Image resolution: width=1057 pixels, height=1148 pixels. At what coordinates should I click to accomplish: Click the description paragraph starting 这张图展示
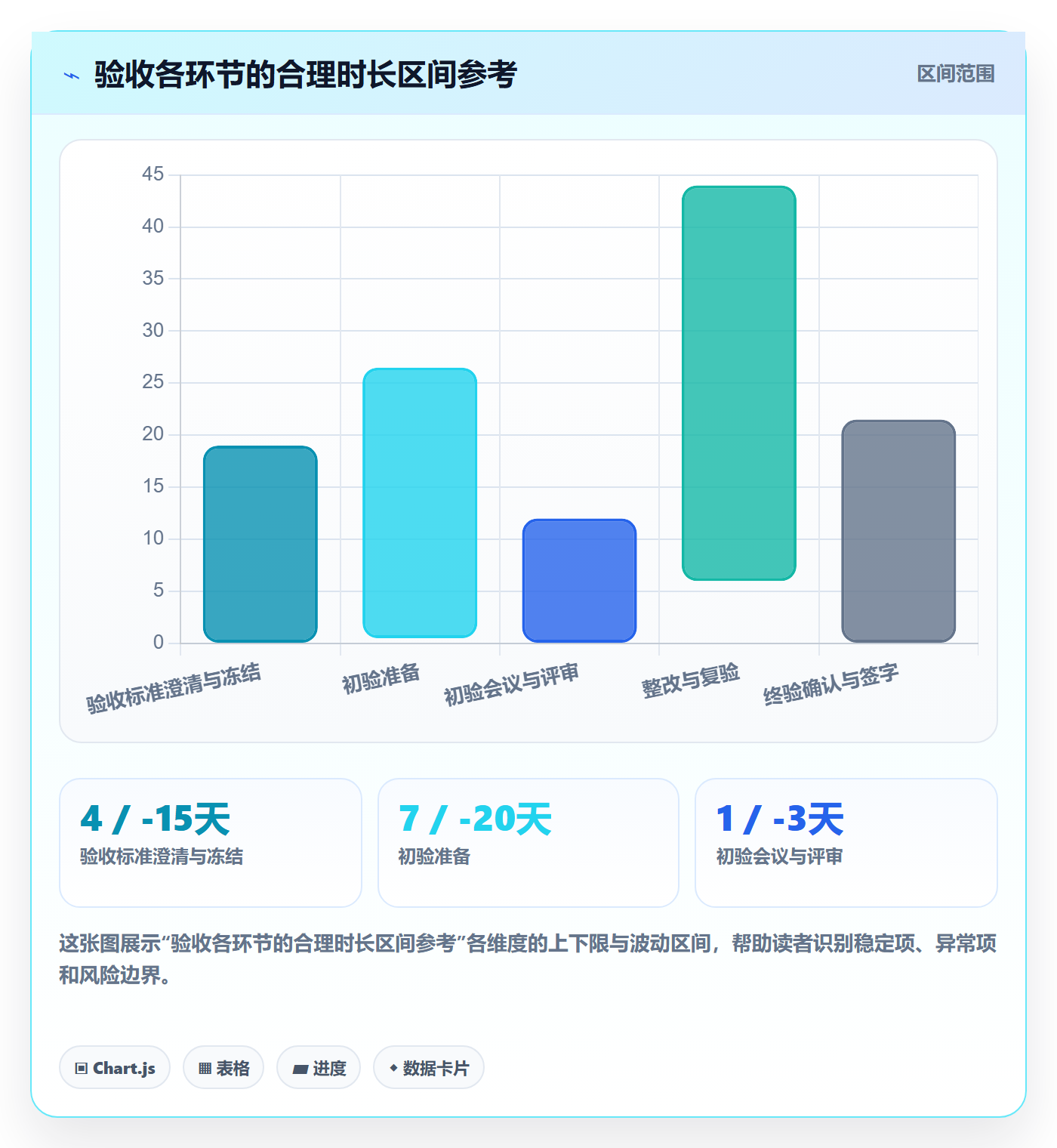pyautogui.click(x=528, y=959)
